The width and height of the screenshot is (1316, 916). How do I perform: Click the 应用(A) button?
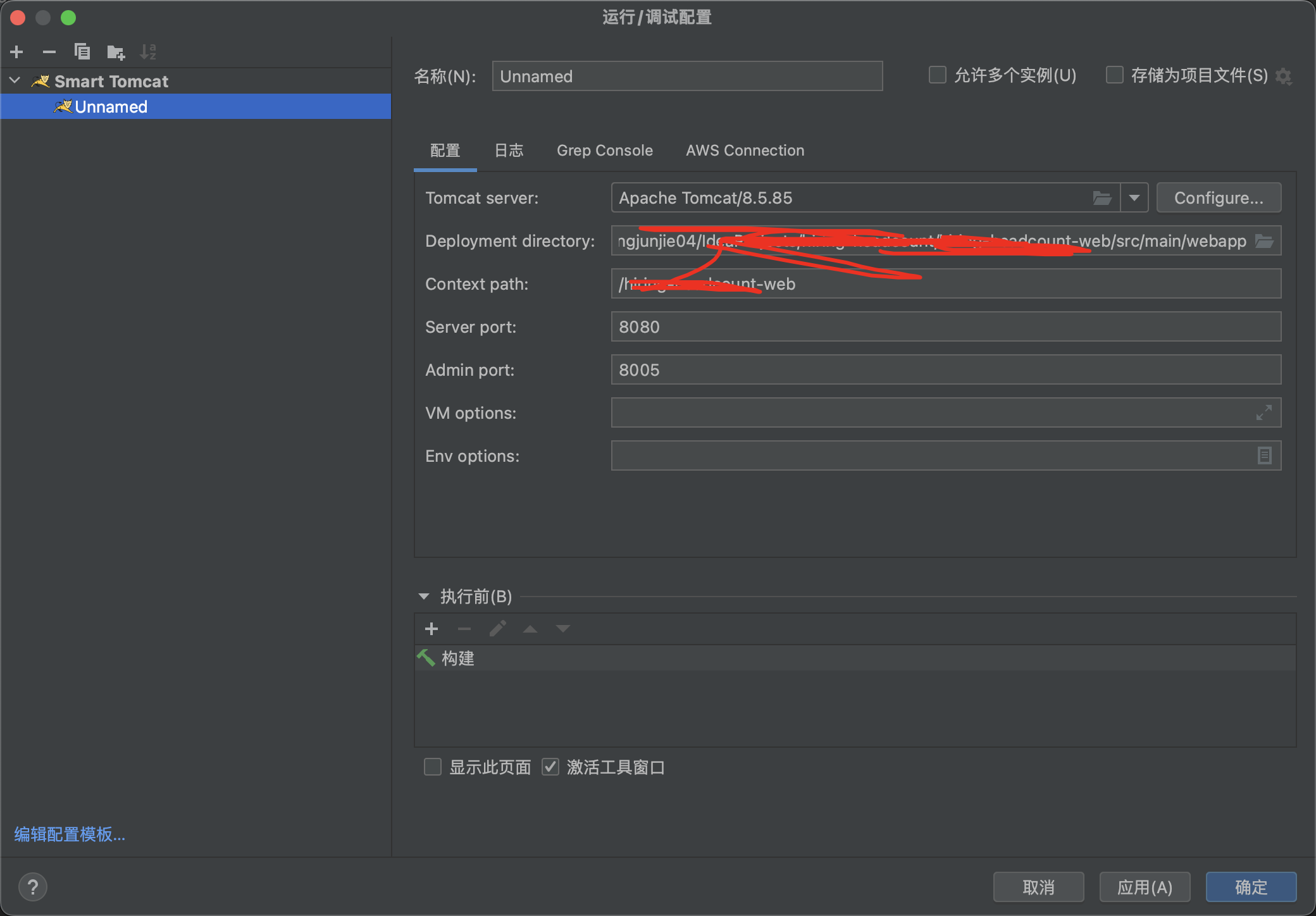(1145, 887)
